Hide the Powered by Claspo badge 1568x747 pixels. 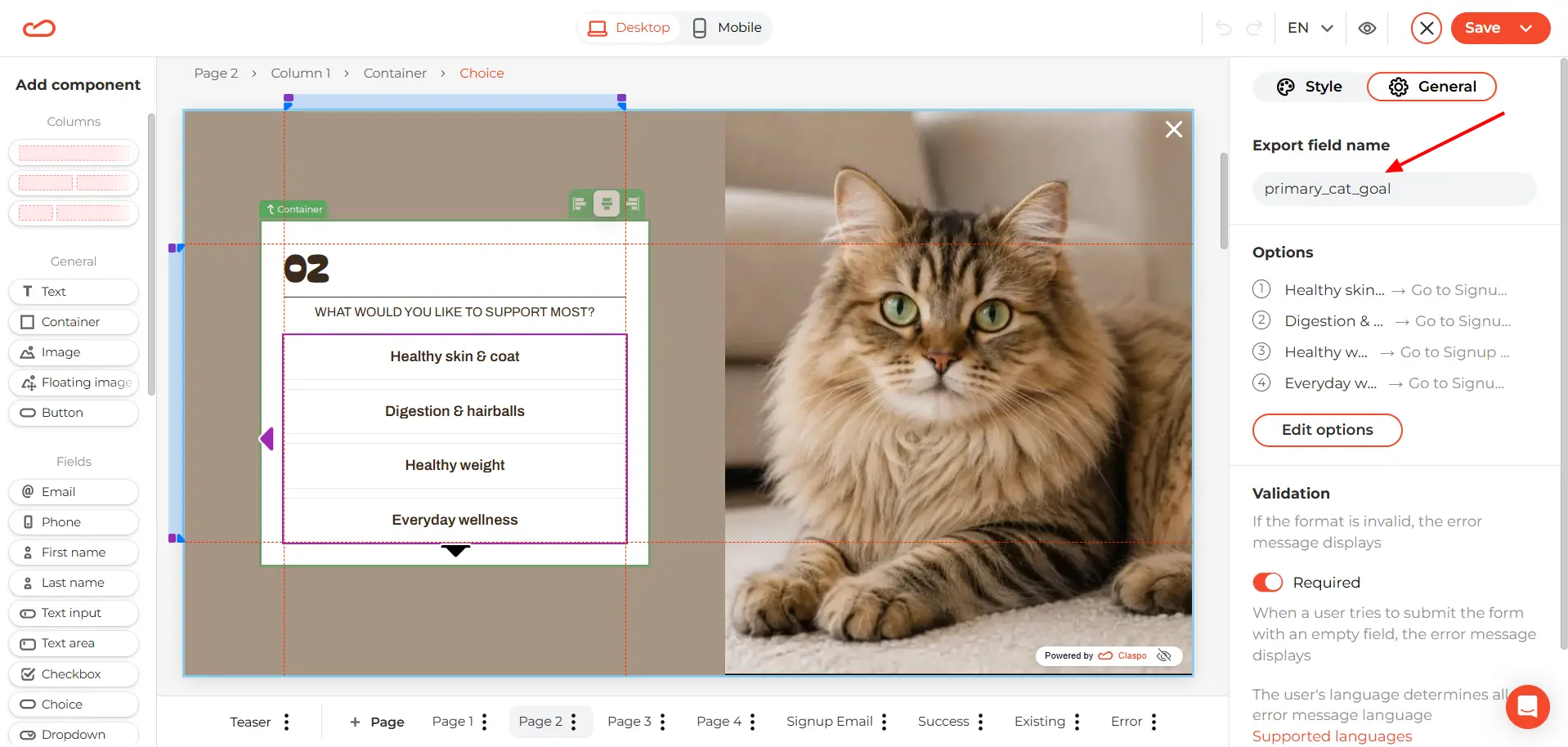[x=1164, y=656]
